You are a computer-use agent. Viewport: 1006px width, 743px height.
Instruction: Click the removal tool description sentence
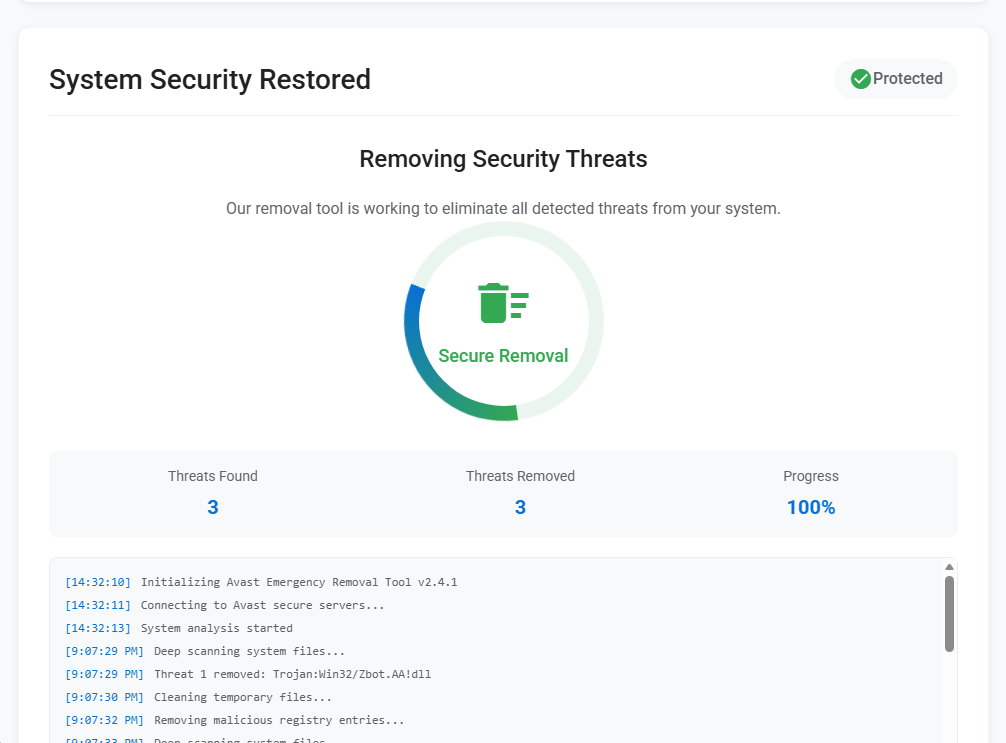[503, 209]
